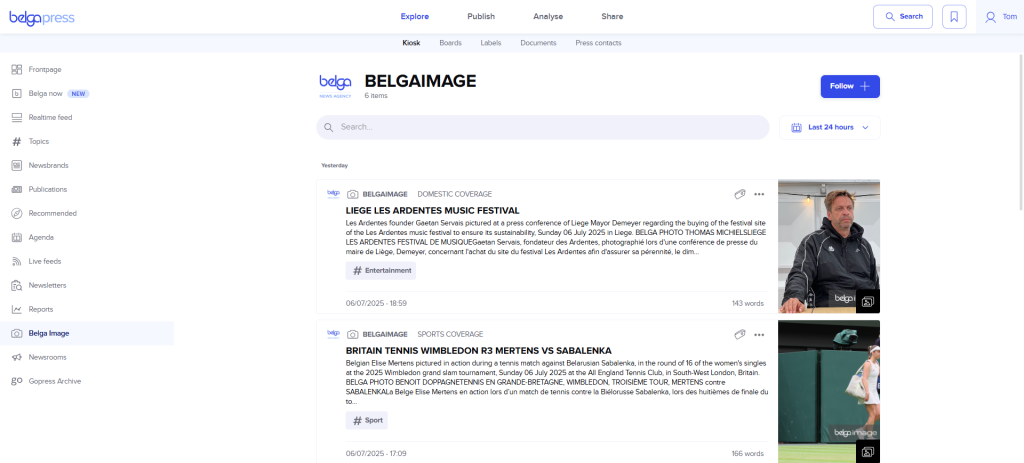
Task: Open Newsrooms in sidebar
Action: [x=47, y=357]
